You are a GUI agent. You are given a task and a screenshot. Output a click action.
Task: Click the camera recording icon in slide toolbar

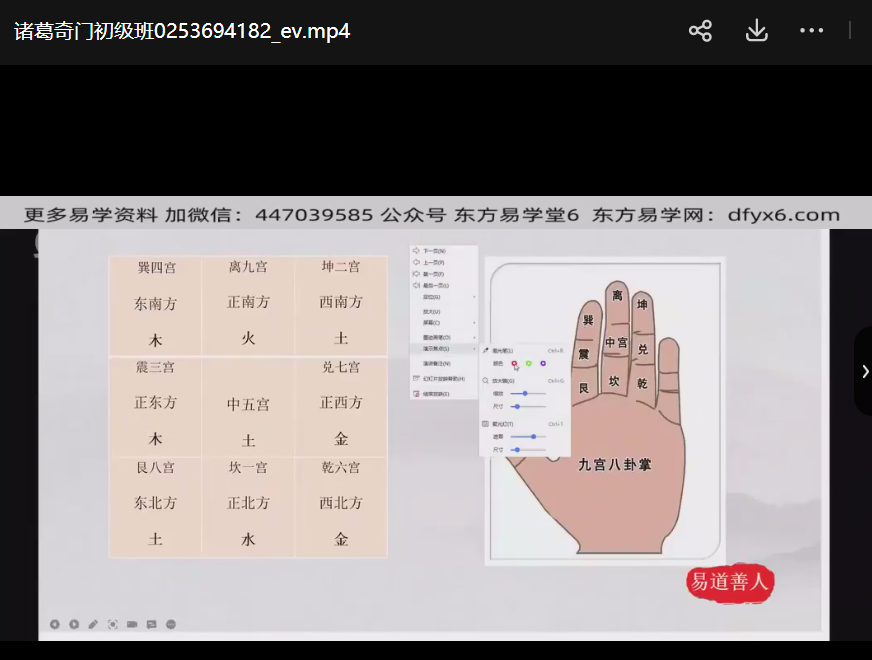(x=132, y=624)
